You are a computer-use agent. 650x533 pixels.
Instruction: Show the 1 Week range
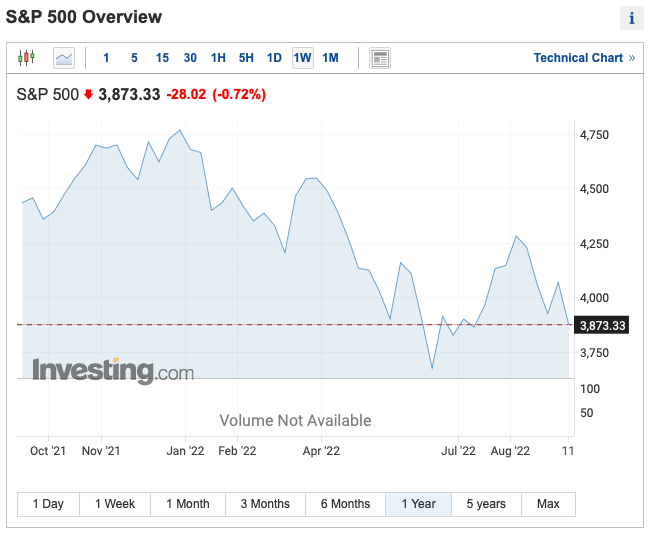[115, 504]
